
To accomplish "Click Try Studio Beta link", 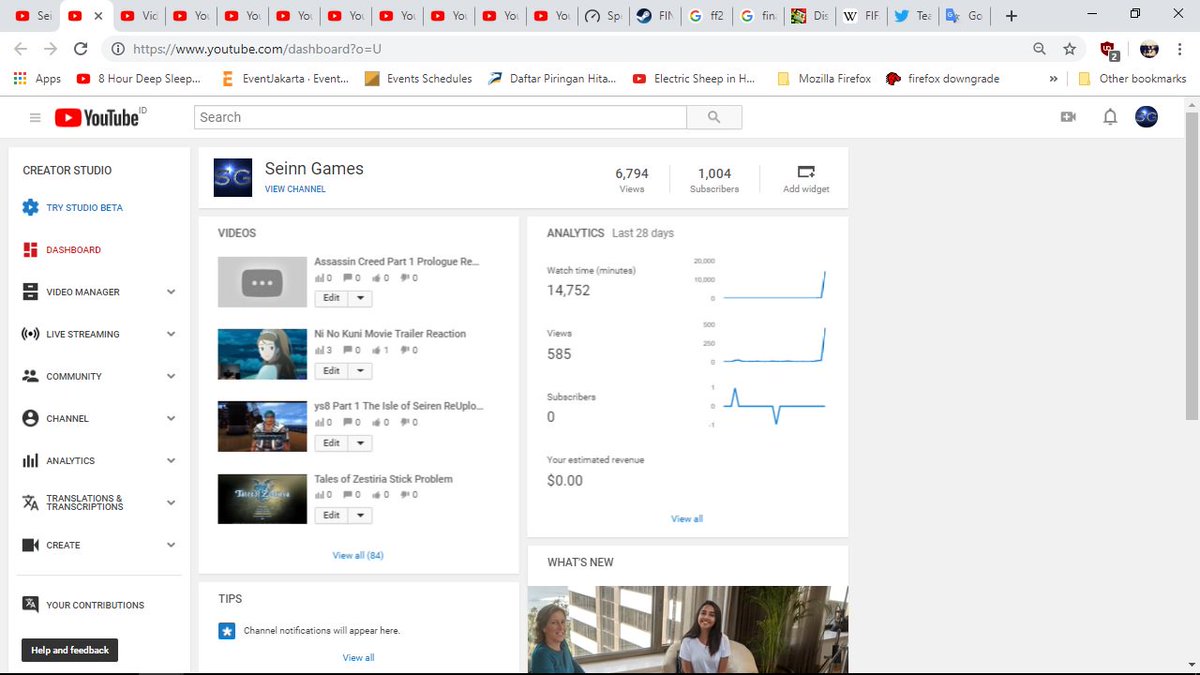I will [84, 208].
